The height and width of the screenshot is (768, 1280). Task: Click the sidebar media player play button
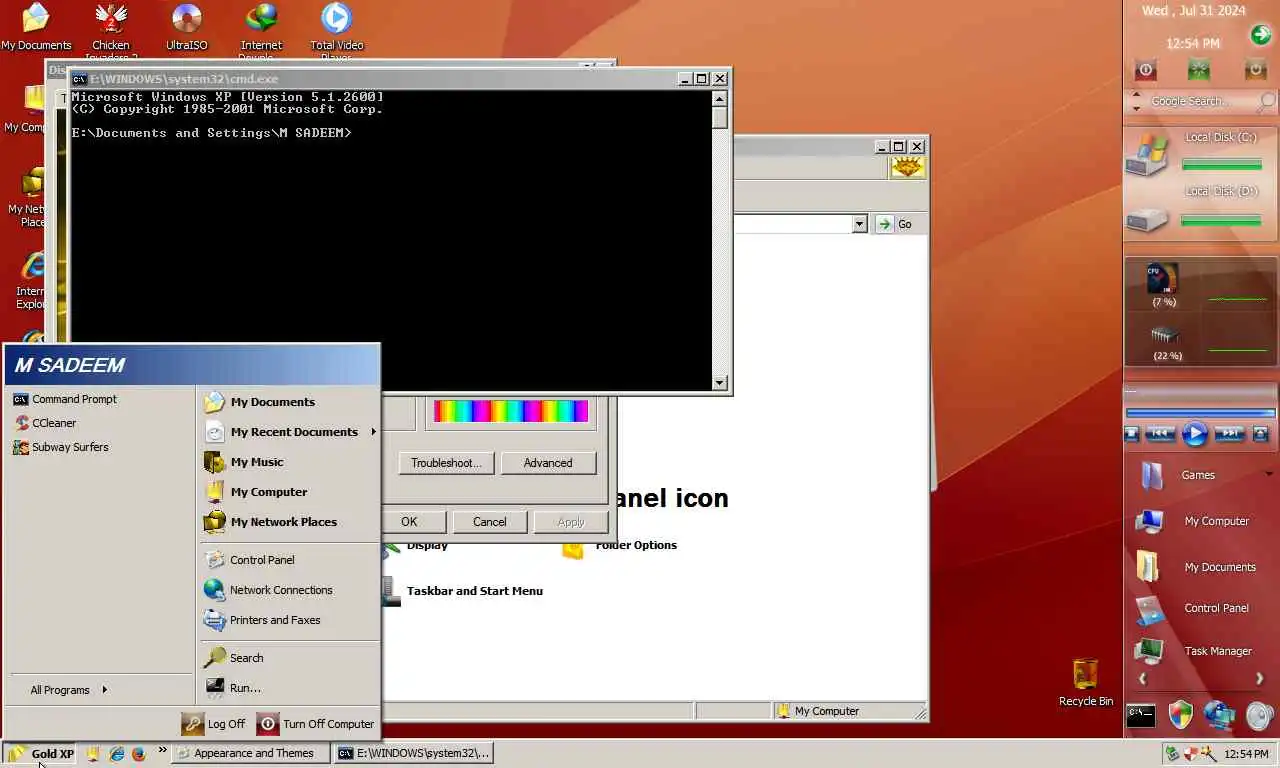[1195, 434]
